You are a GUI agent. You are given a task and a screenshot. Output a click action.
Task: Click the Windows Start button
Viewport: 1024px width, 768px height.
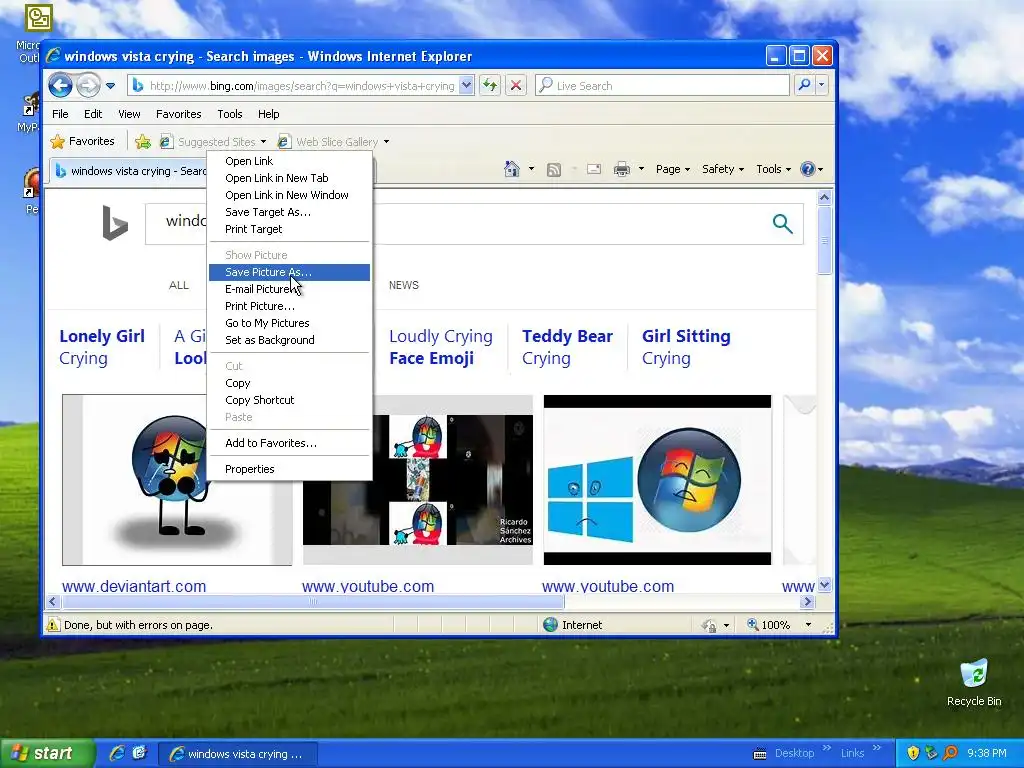(x=46, y=754)
